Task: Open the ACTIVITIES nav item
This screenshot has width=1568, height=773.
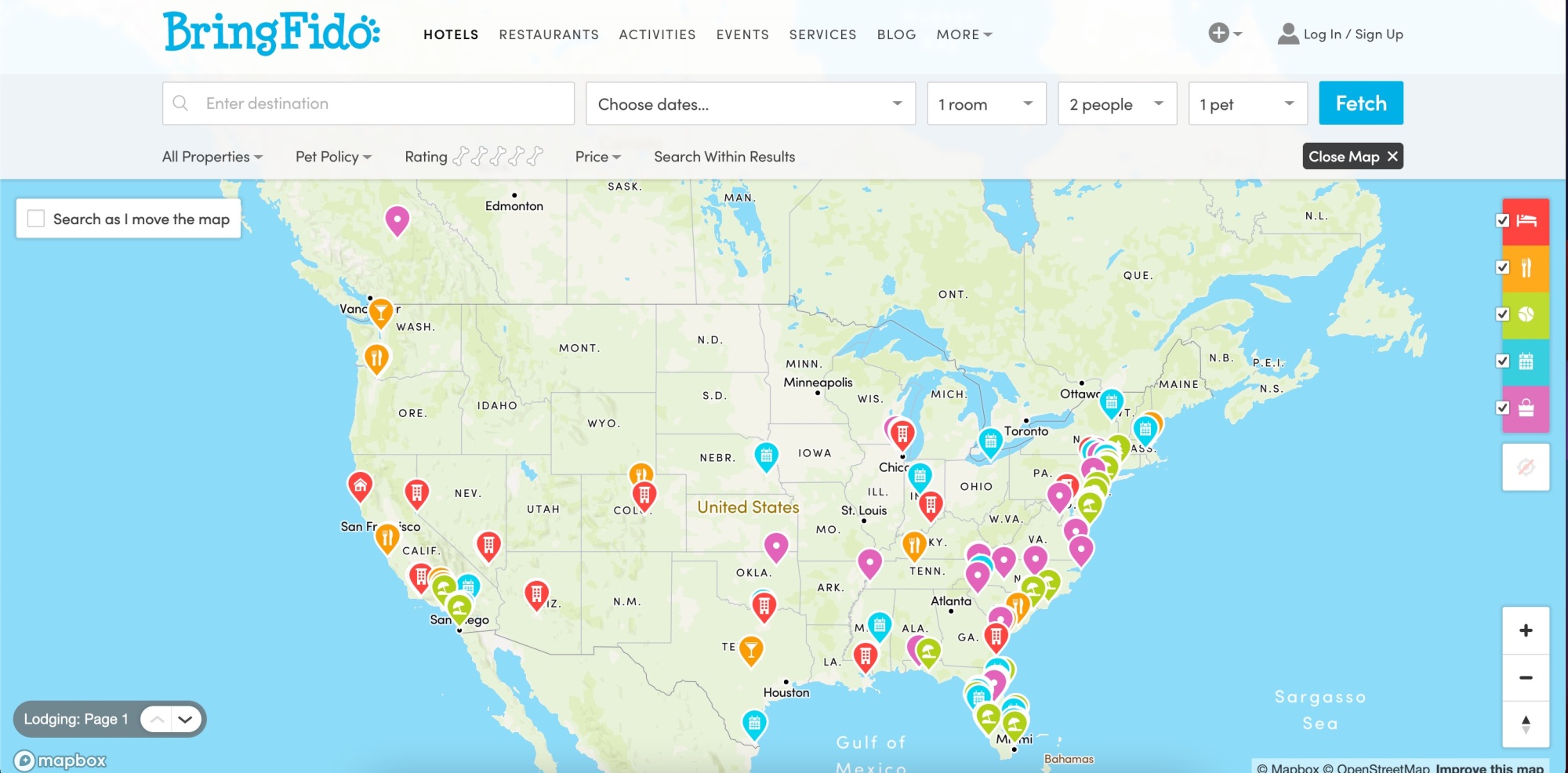Action: [x=657, y=34]
